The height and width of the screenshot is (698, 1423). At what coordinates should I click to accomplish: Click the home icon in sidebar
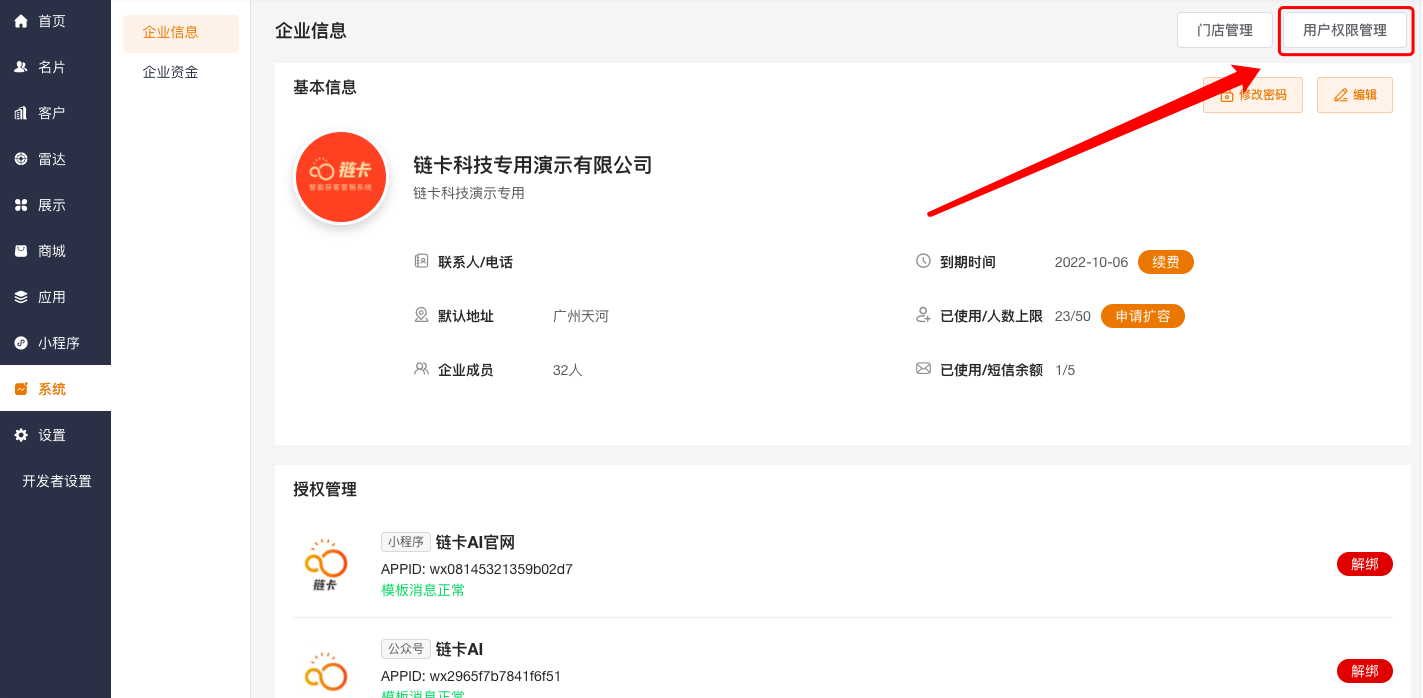pyautogui.click(x=21, y=21)
